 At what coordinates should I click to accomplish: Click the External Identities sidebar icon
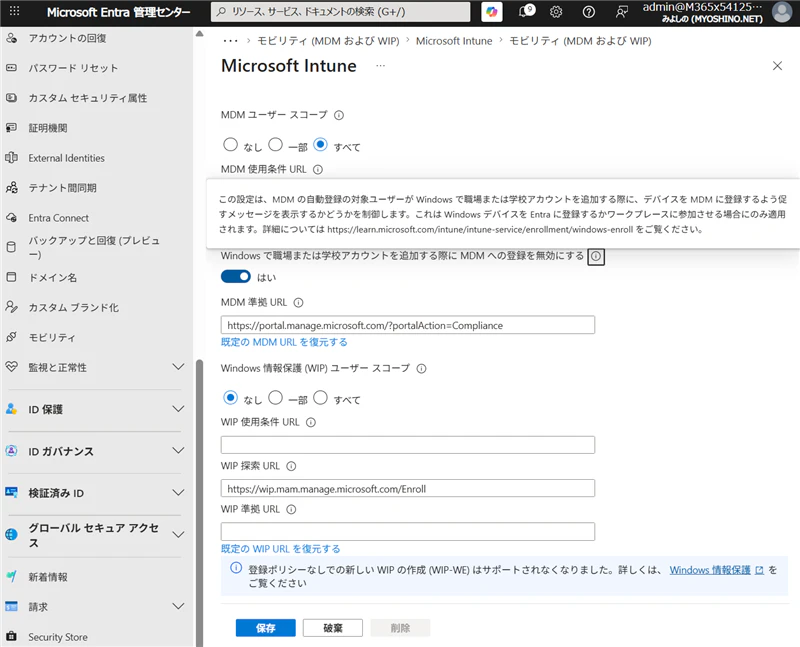click(11, 158)
